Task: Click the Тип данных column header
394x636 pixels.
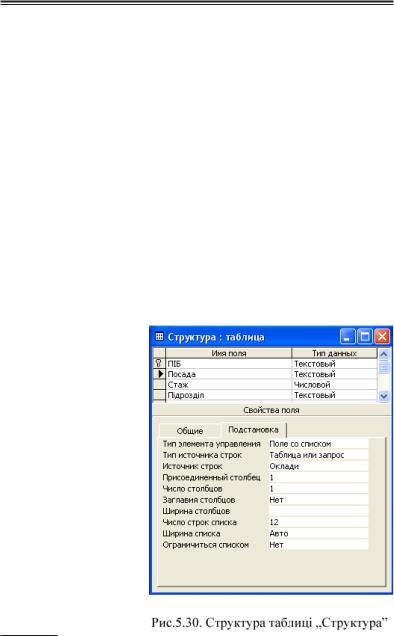Action: click(x=334, y=353)
